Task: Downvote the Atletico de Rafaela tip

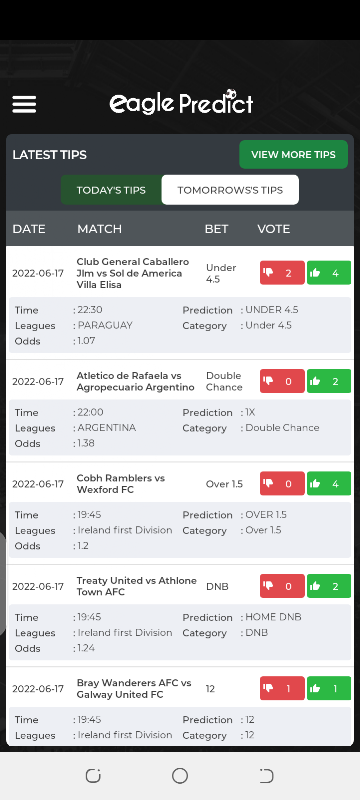Action: (282, 381)
